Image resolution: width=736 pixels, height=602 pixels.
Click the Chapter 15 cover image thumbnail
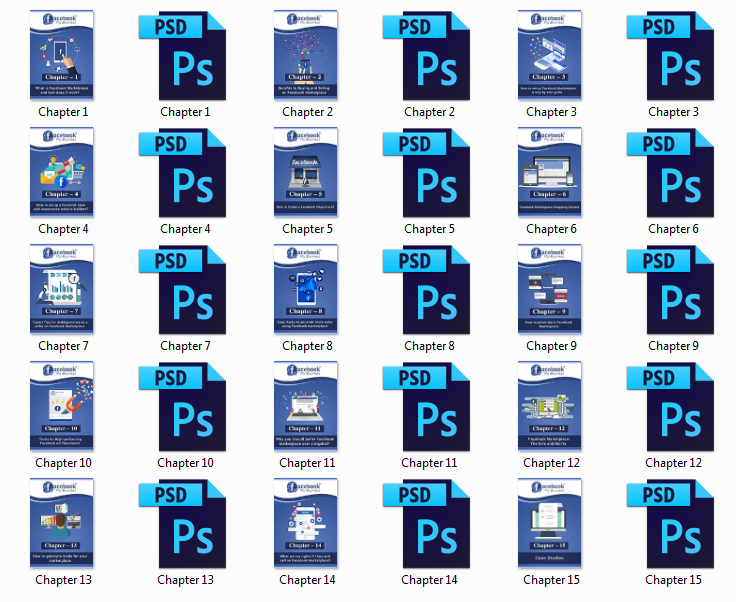pyautogui.click(x=550, y=523)
